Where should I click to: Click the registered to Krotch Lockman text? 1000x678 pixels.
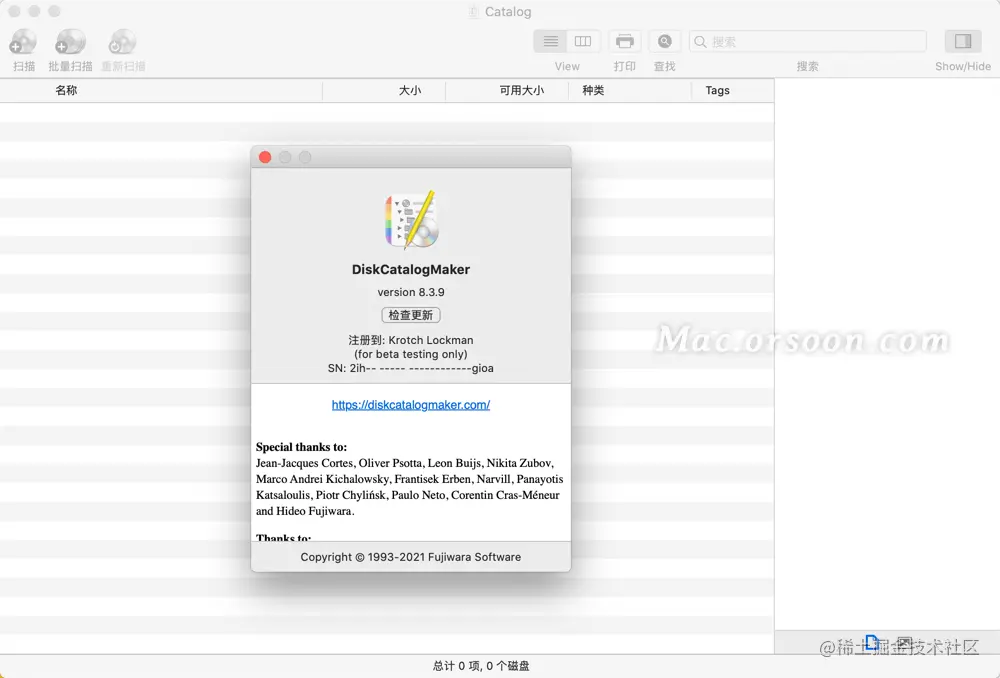click(411, 340)
